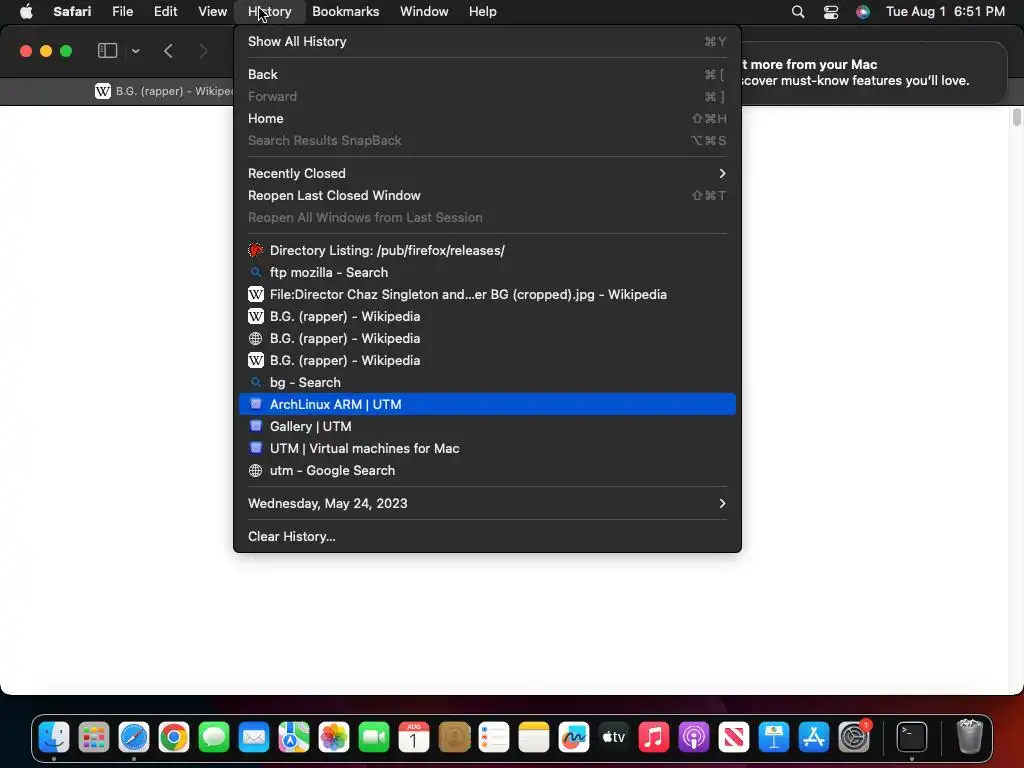Open News from the Dock

(733, 737)
